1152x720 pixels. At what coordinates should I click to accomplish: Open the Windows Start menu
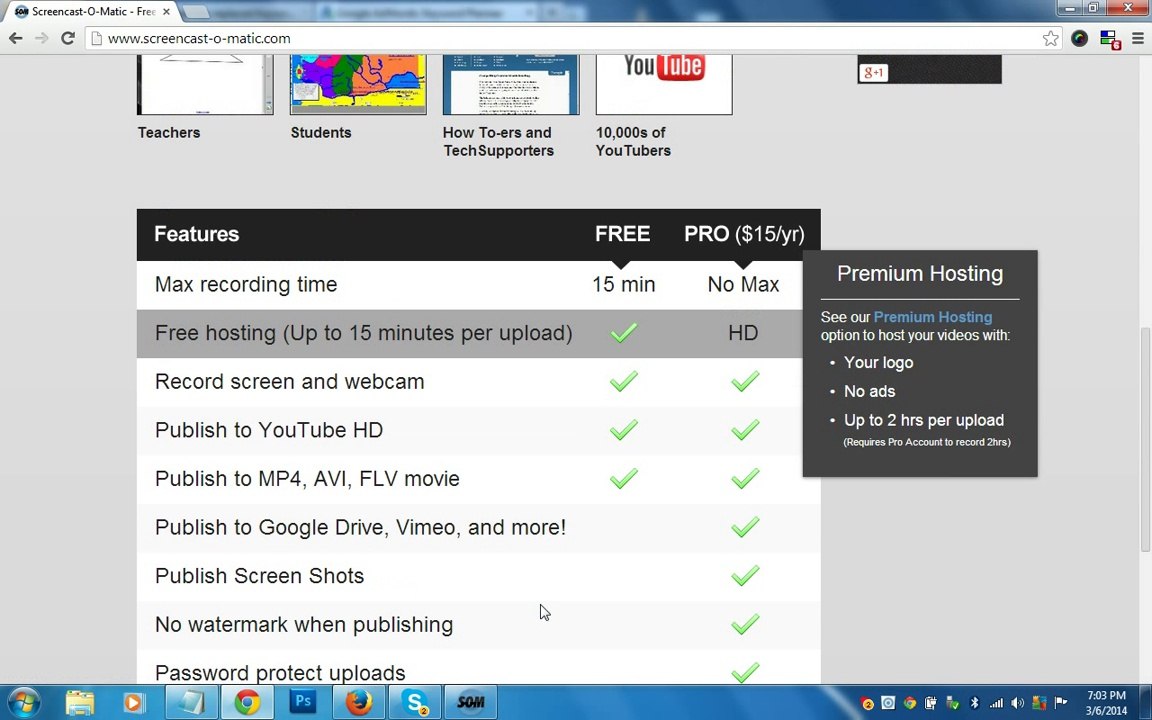(x=24, y=702)
